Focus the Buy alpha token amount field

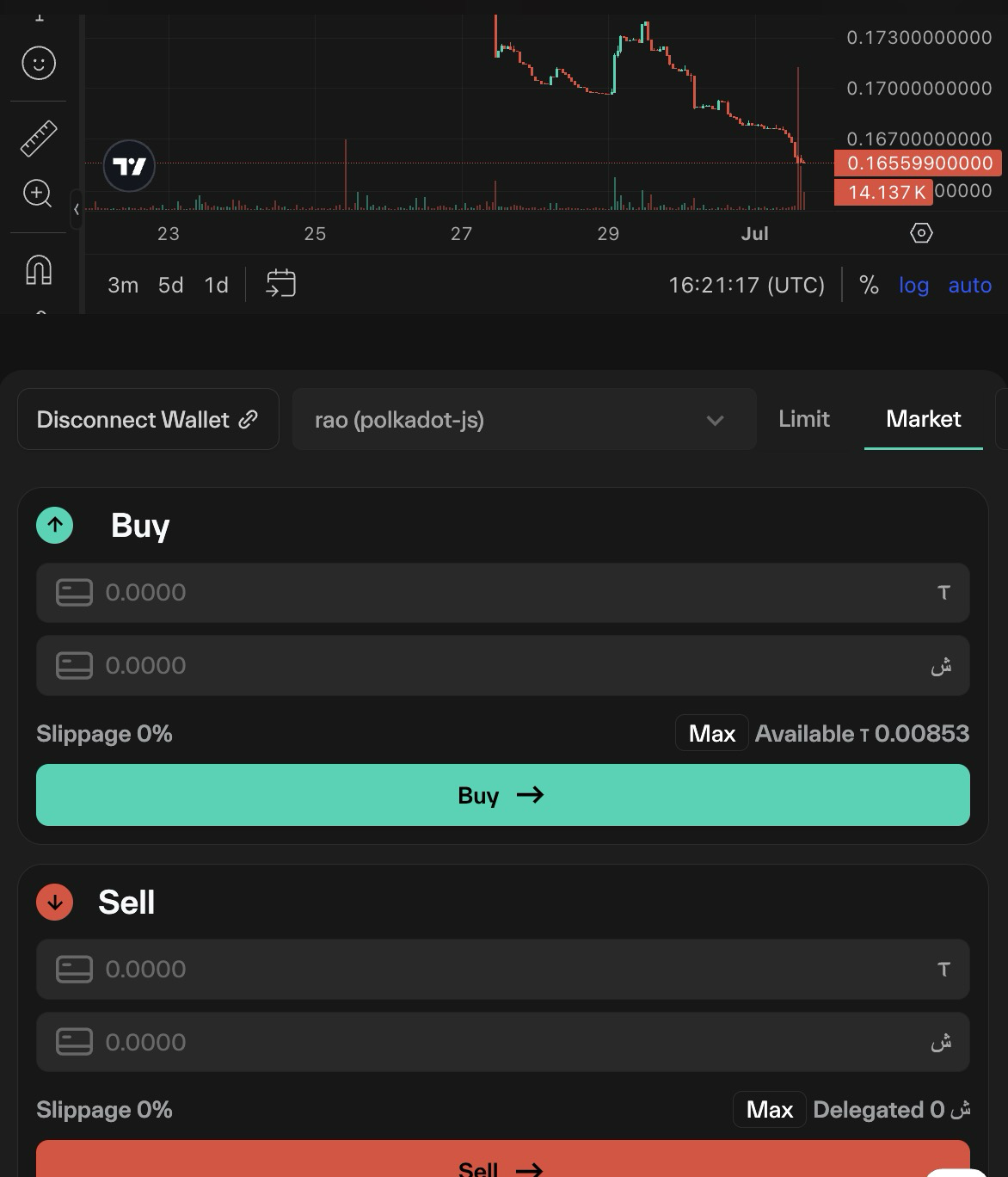click(503, 666)
